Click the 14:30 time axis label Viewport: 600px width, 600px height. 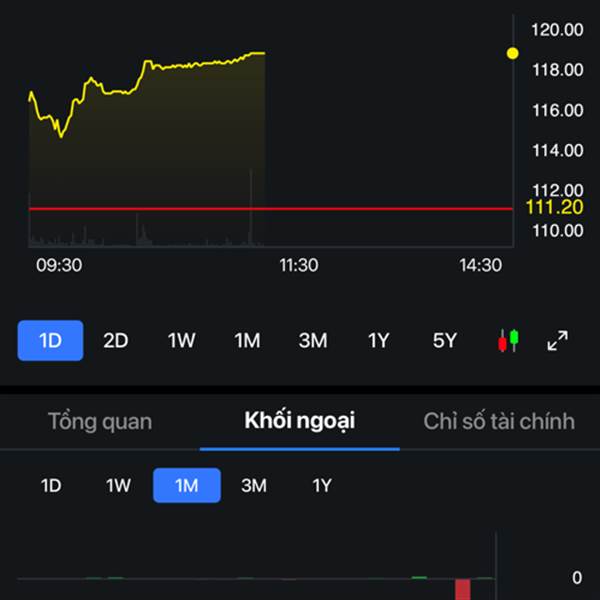(x=480, y=265)
